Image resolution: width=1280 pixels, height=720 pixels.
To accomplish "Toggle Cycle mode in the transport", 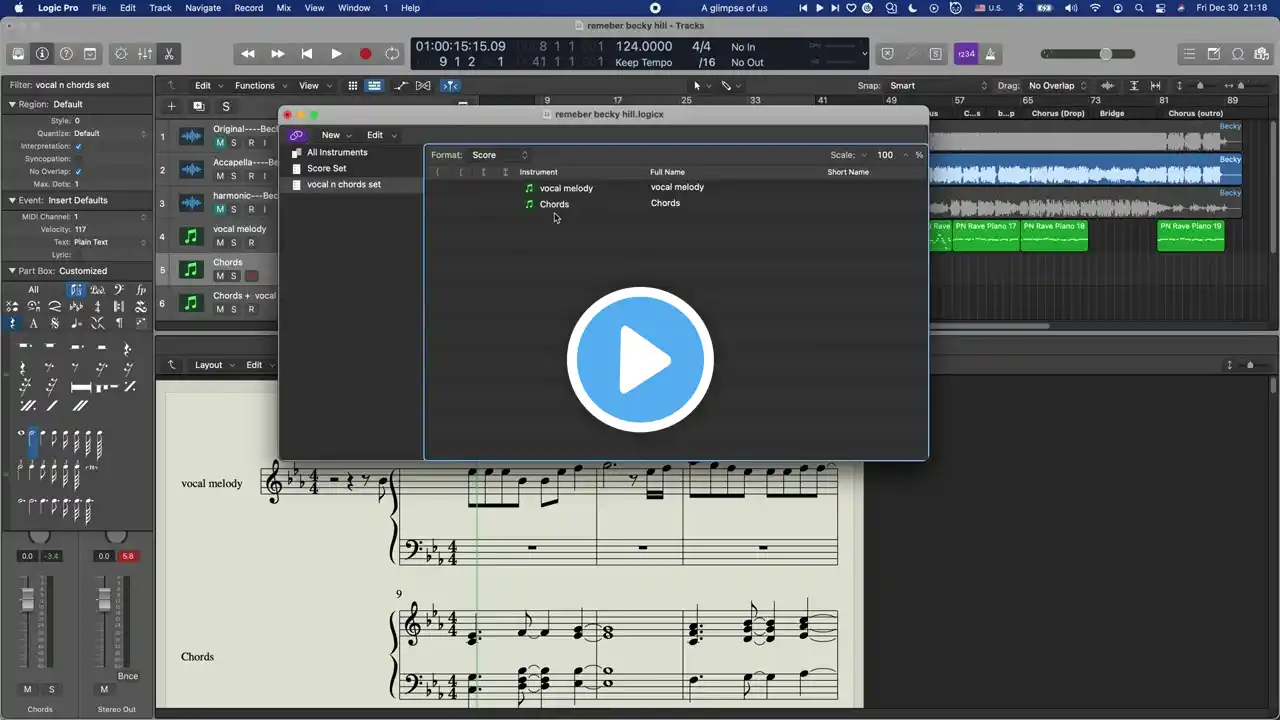I will (x=393, y=54).
